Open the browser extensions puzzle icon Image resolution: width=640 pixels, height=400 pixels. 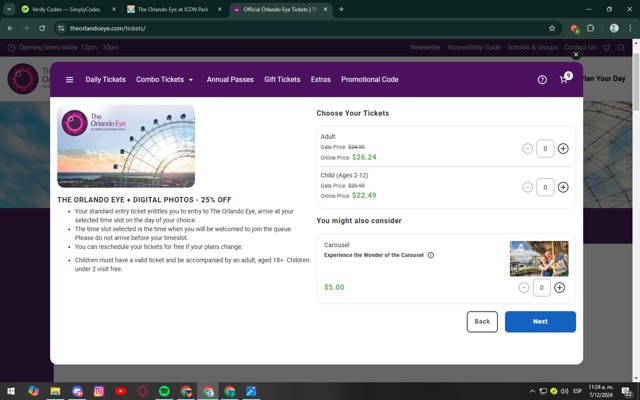590,28
